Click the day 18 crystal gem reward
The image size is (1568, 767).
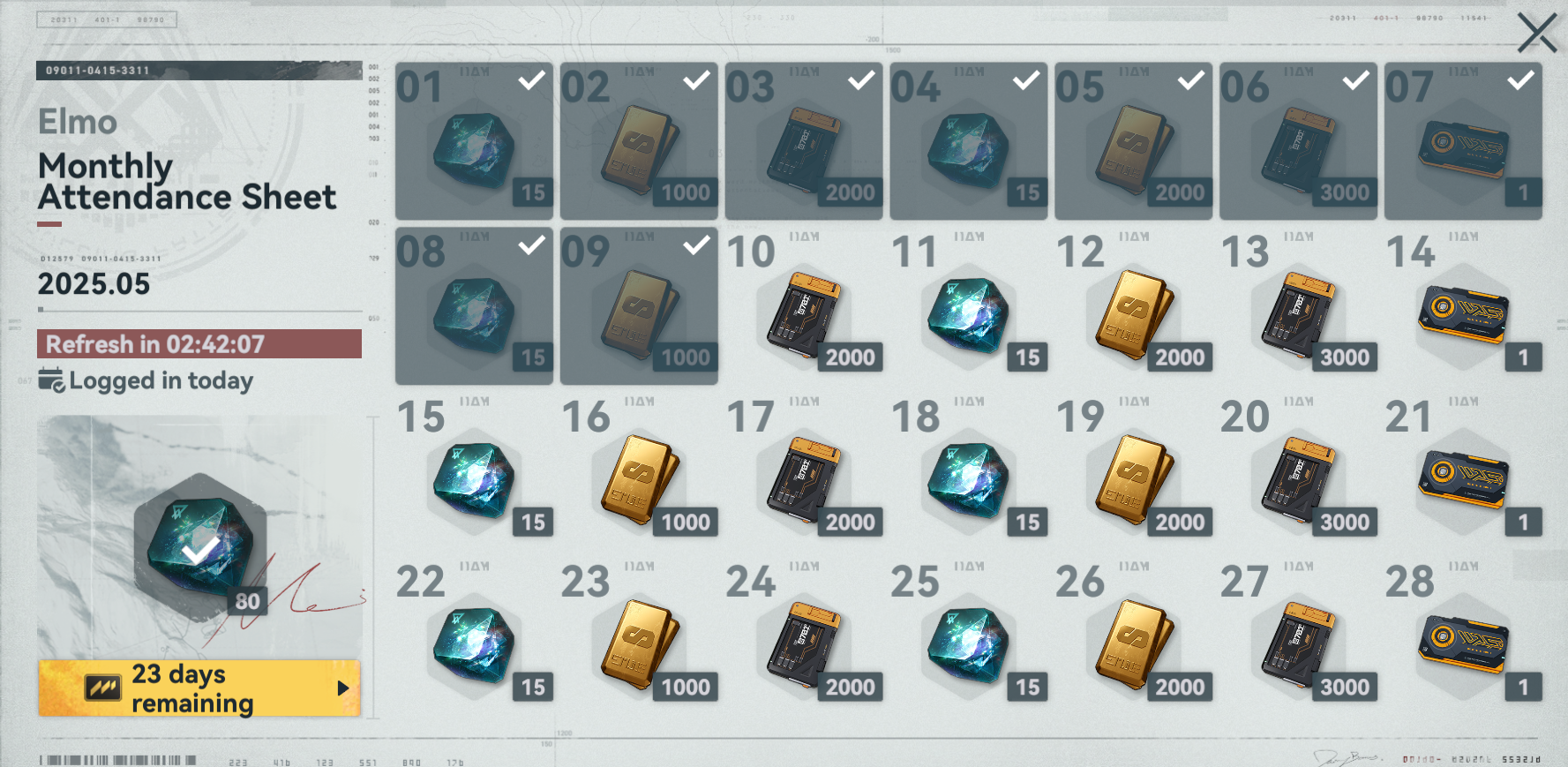tap(968, 480)
